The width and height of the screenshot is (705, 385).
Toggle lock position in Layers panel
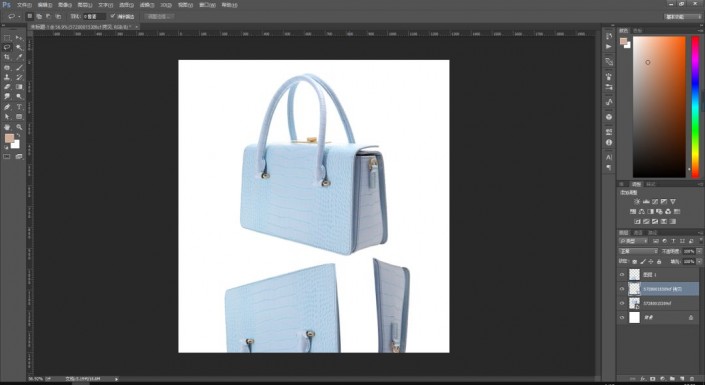(651, 261)
